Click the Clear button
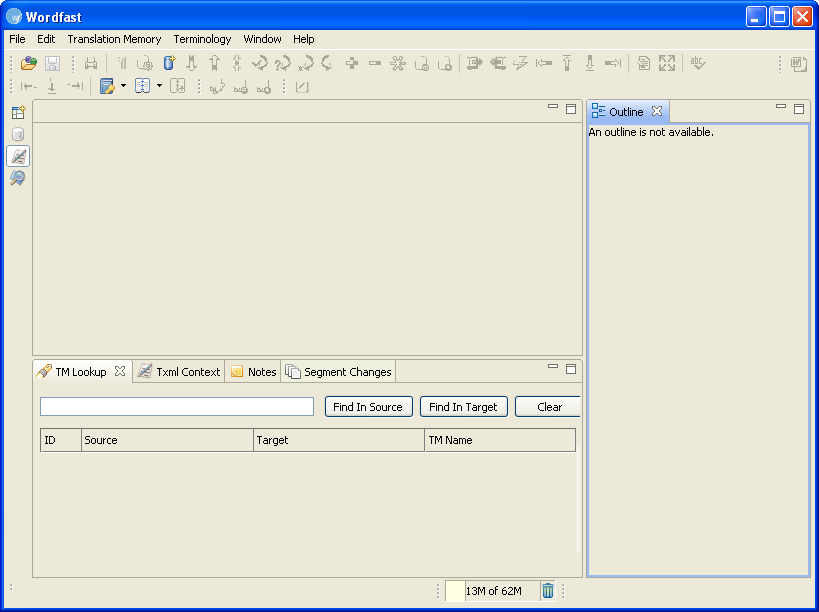This screenshot has width=819, height=612. [x=548, y=407]
